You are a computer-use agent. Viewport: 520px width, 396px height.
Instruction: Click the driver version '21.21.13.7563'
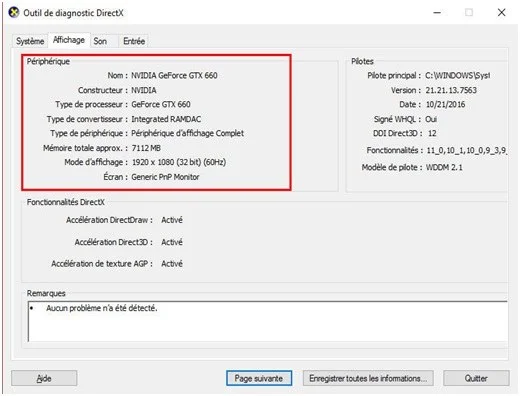pos(451,90)
